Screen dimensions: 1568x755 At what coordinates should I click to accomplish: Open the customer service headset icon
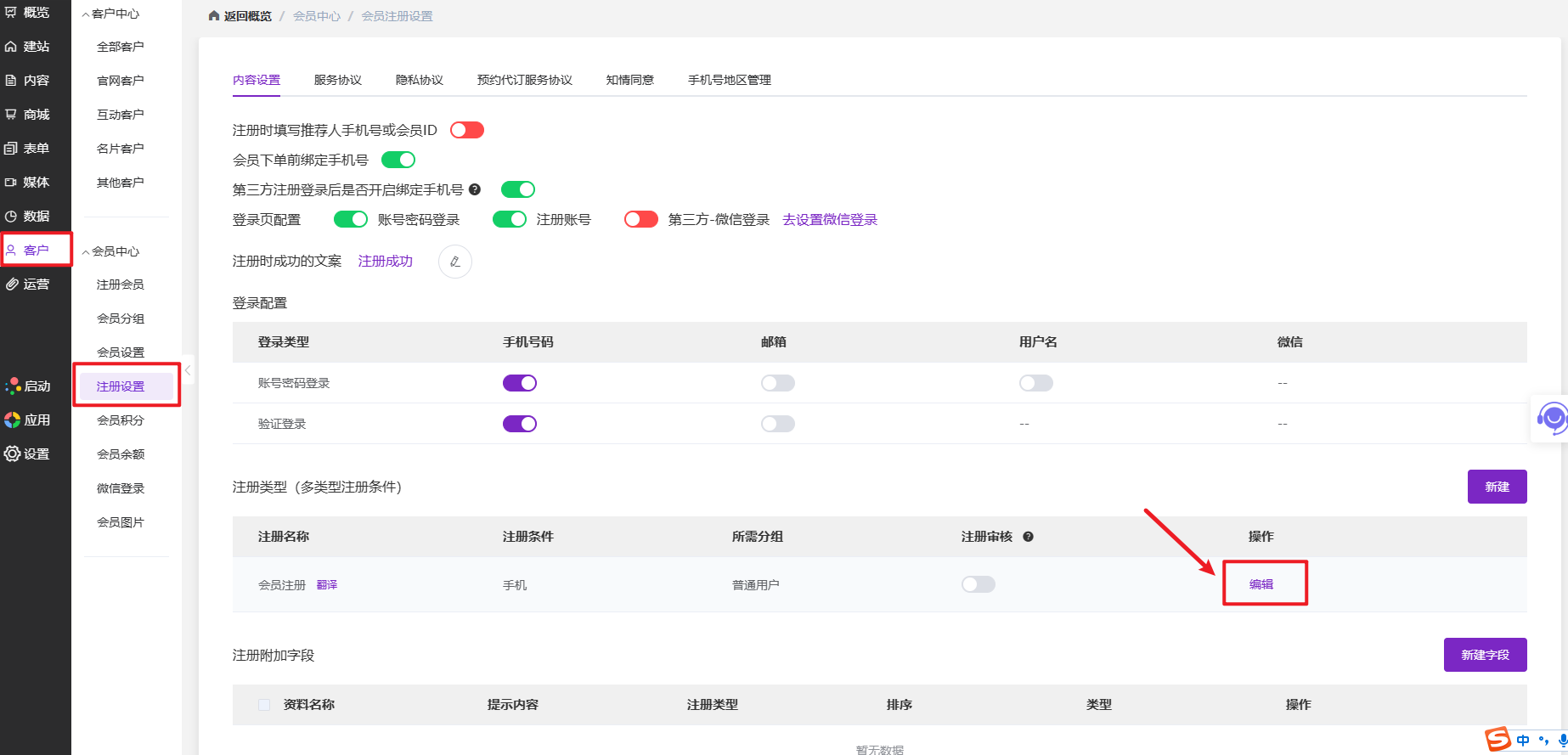1553,418
